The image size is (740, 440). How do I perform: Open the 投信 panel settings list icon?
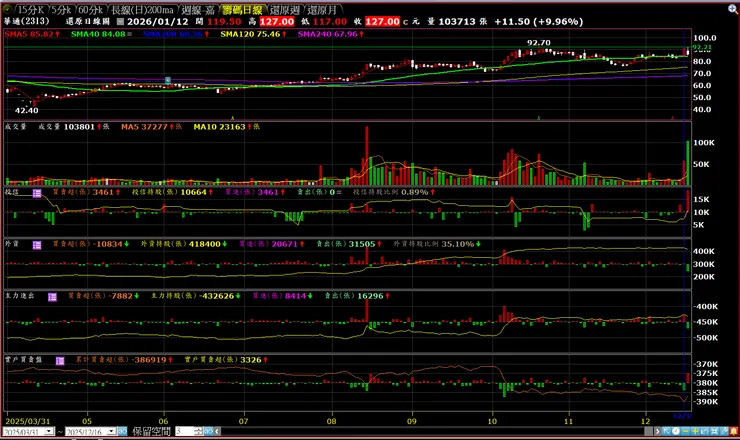(x=37, y=193)
